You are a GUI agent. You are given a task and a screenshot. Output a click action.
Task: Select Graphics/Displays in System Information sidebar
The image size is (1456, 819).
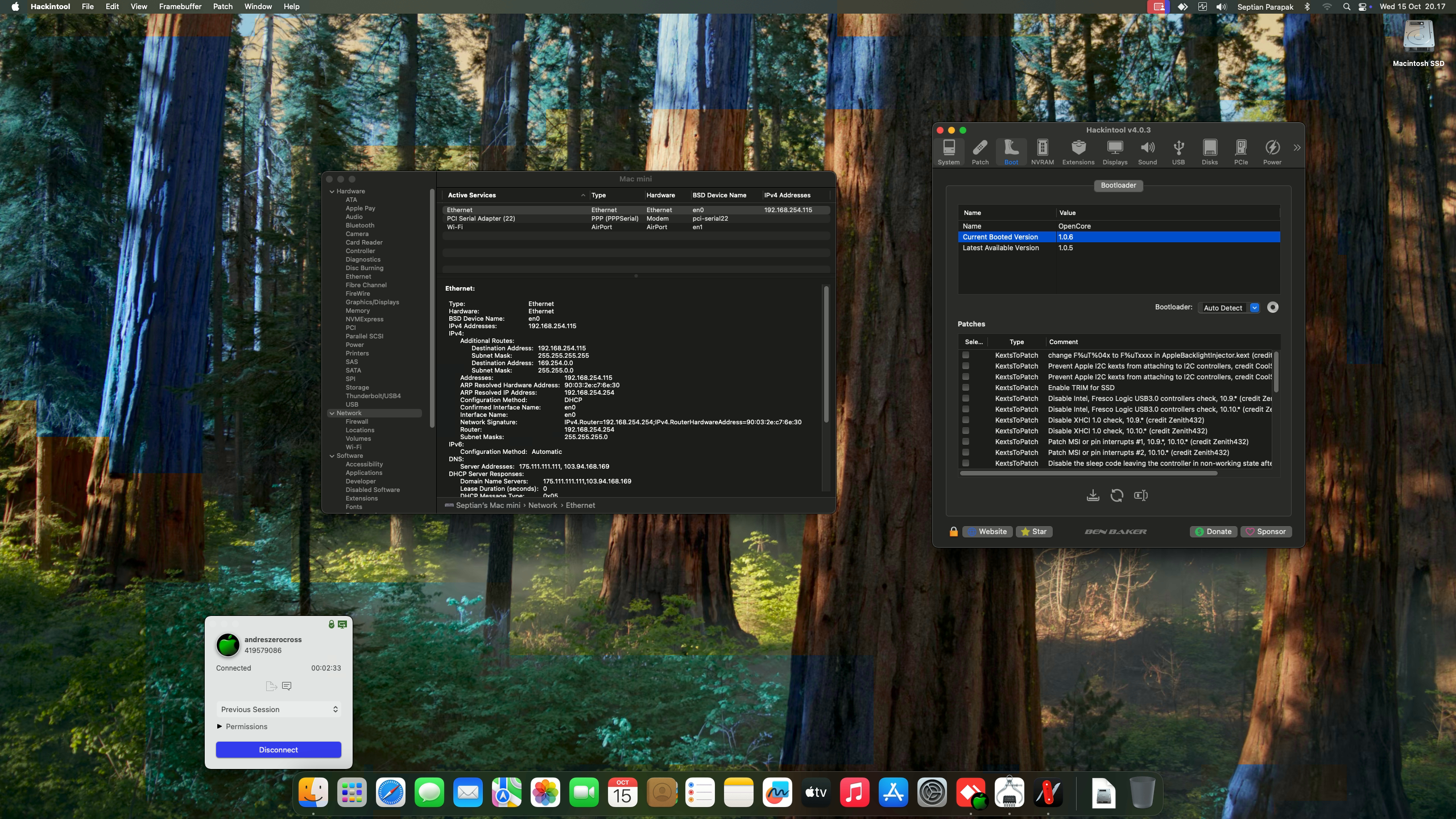(372, 302)
